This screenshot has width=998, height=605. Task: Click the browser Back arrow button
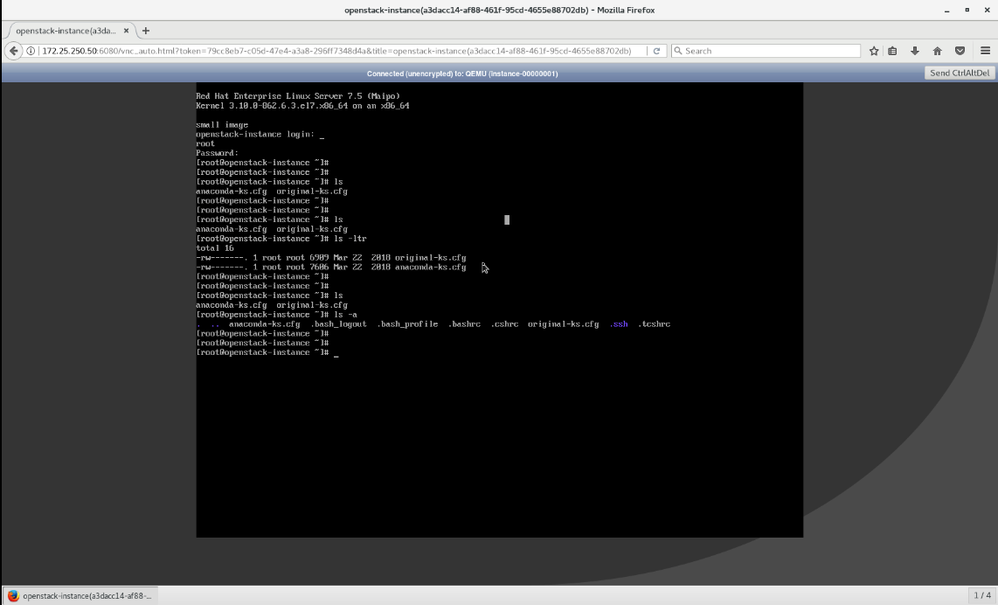pos(14,51)
